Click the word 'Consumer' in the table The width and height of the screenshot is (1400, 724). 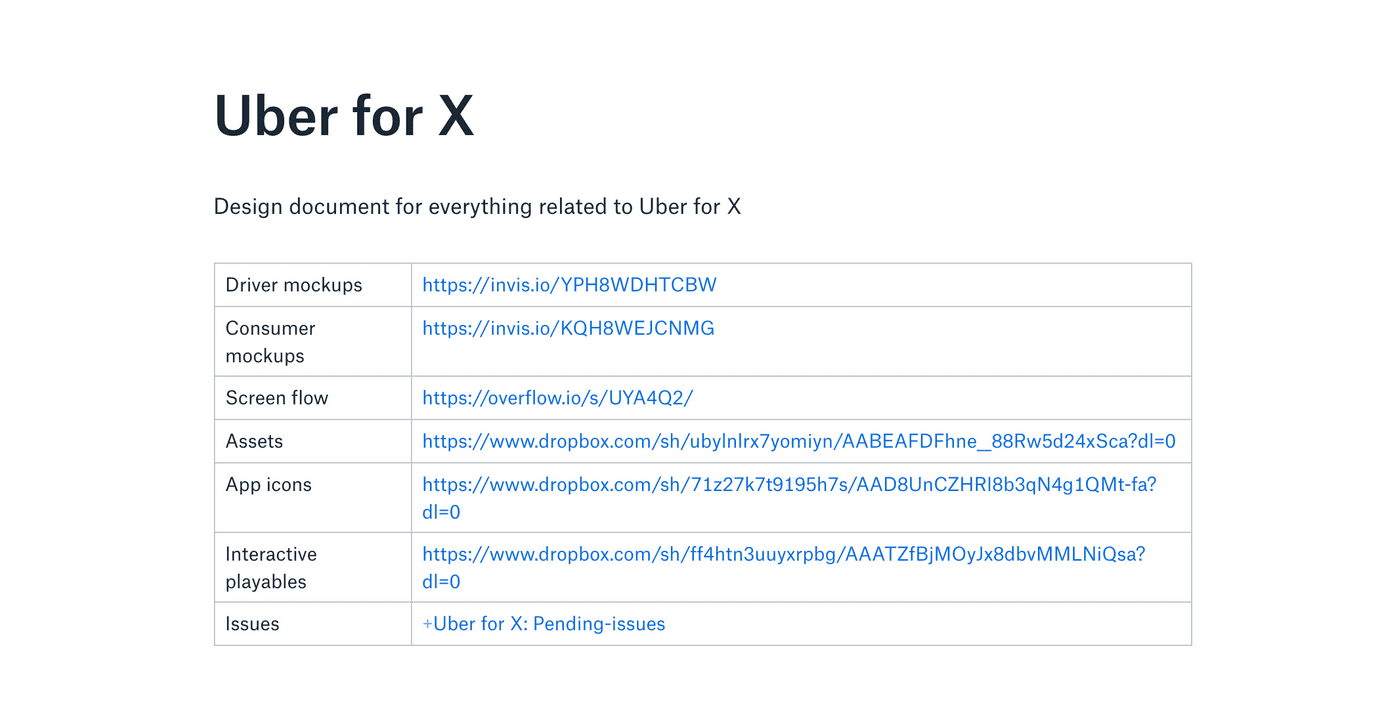(x=270, y=328)
